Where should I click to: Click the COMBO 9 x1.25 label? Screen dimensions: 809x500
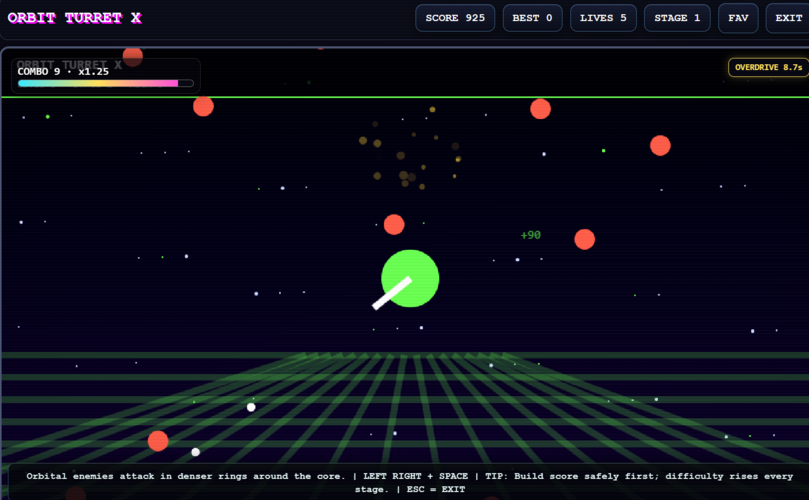pos(63,72)
